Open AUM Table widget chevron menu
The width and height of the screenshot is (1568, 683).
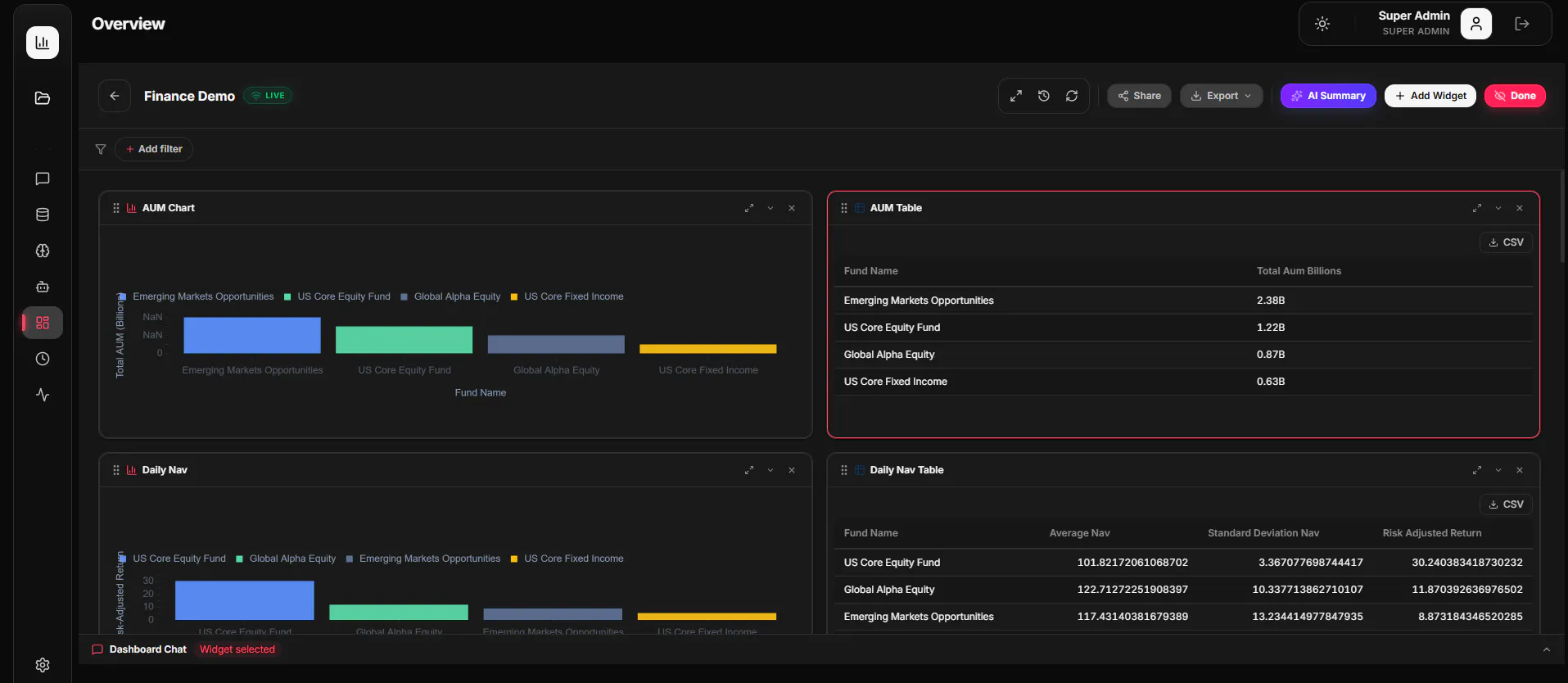[x=1498, y=208]
